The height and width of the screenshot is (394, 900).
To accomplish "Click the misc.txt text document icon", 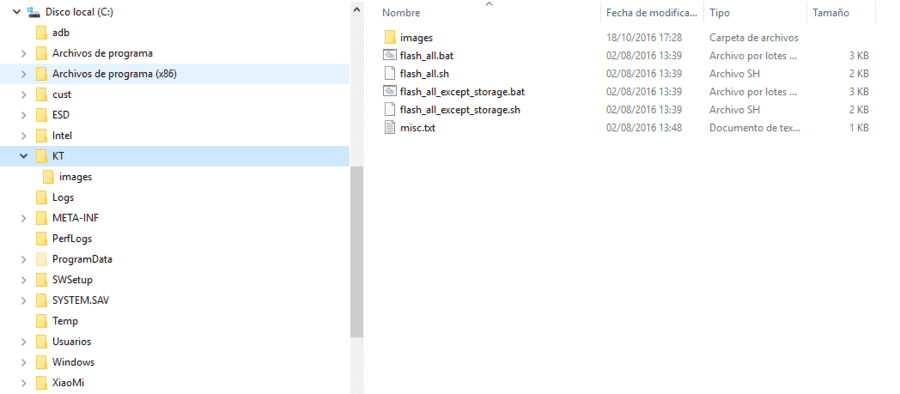I will pos(390,128).
